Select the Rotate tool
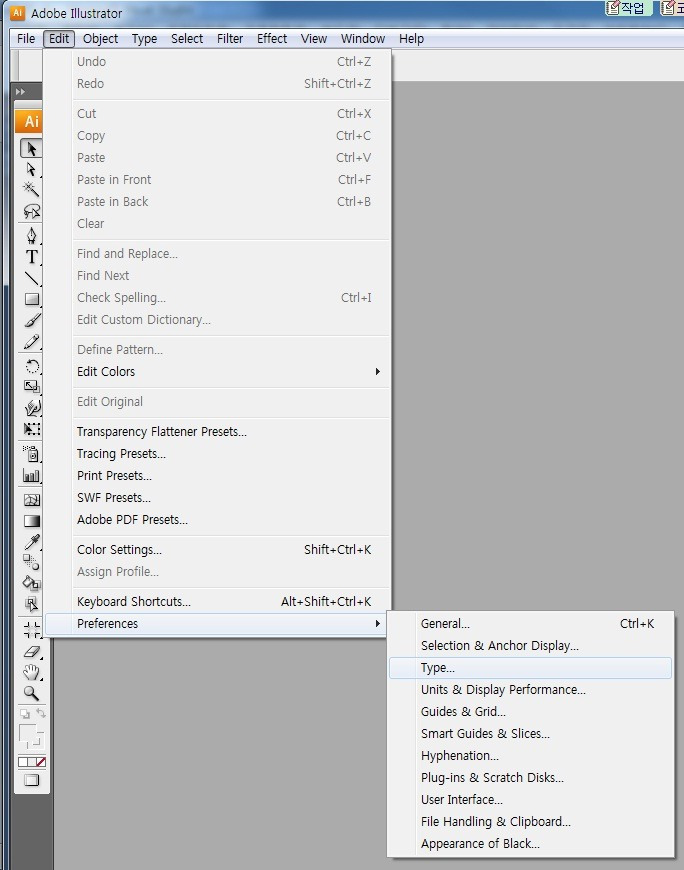This screenshot has width=684, height=870. (32, 366)
